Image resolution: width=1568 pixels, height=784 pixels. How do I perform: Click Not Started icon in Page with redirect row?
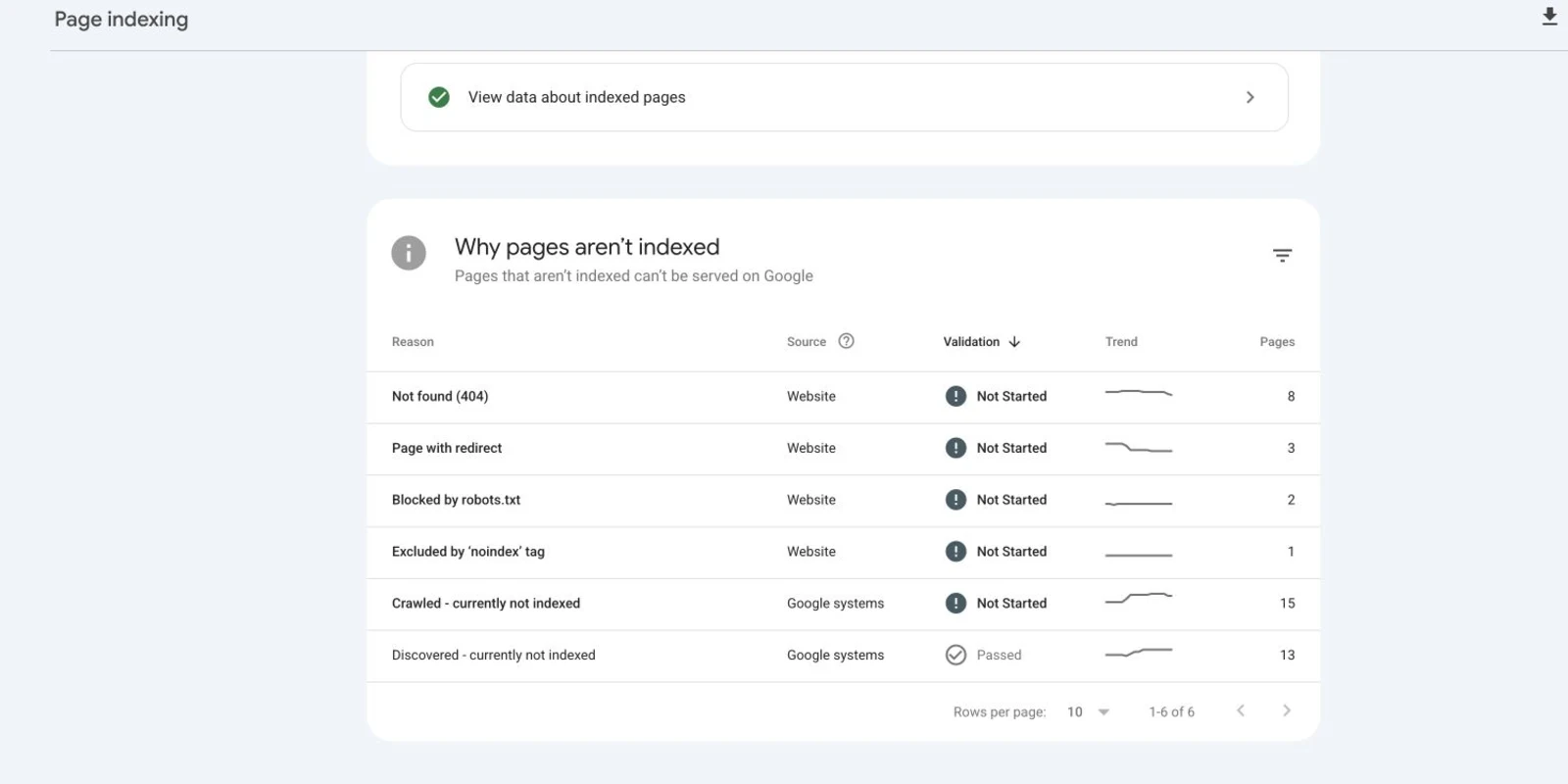pos(955,448)
